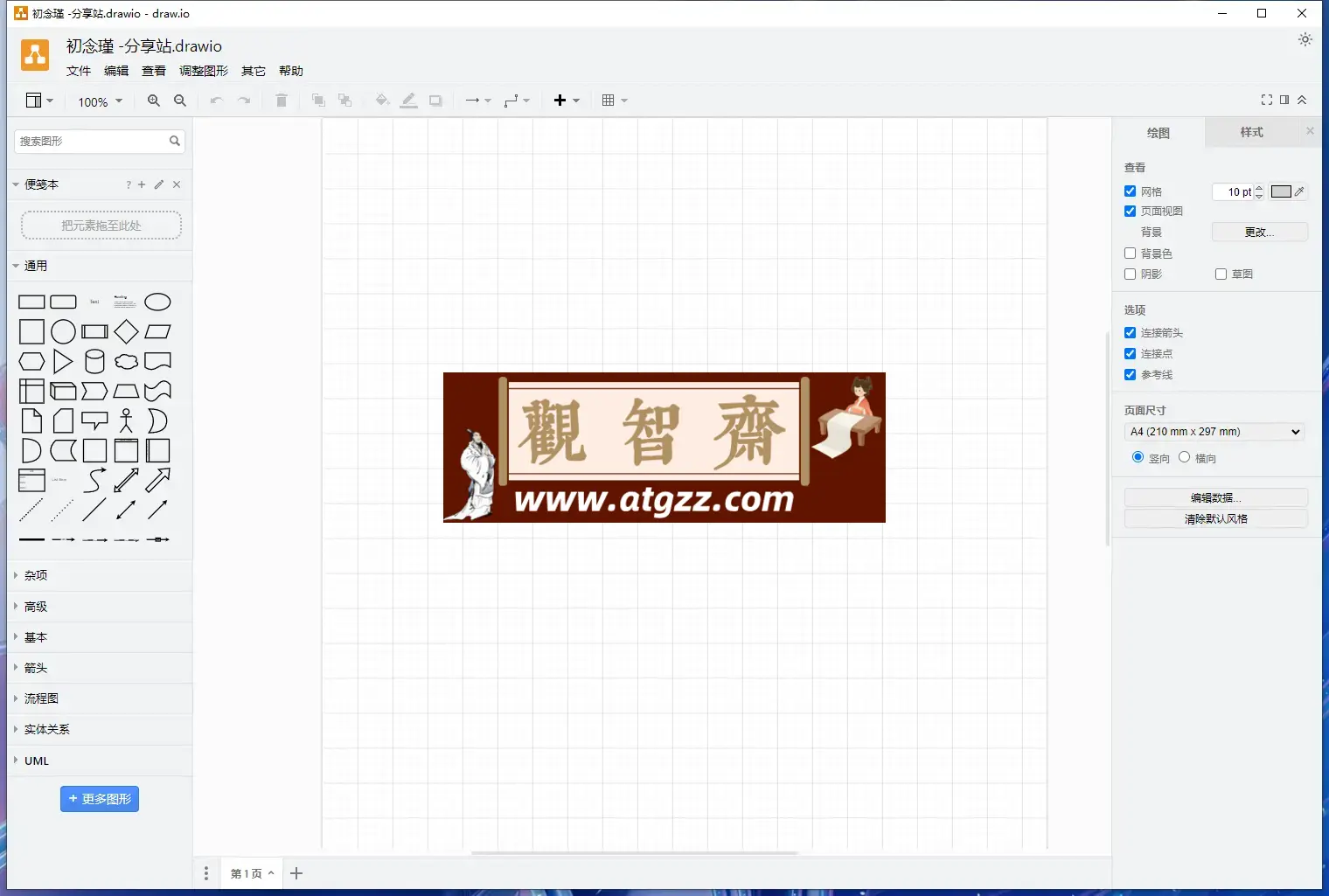Collapse the toolbar with double chevron icon
This screenshot has height=896, width=1329.
[1302, 100]
